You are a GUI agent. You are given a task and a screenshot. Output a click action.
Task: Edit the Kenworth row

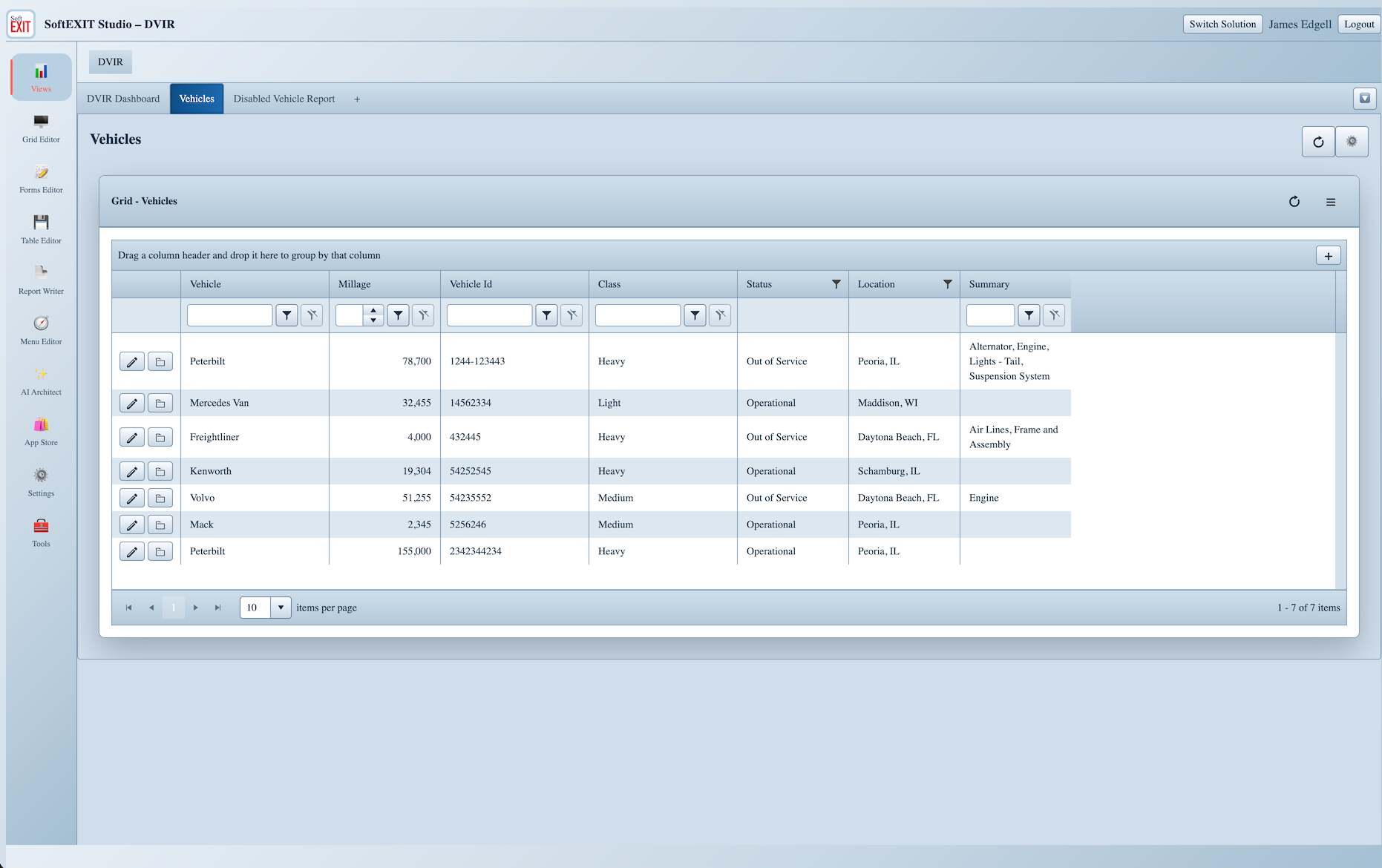click(132, 472)
